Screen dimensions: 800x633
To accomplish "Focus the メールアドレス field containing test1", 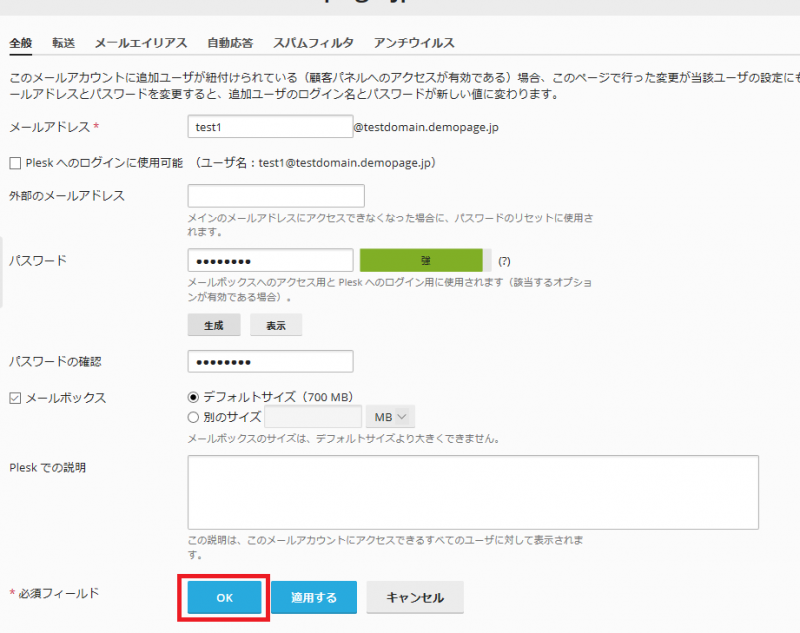I will point(269,127).
